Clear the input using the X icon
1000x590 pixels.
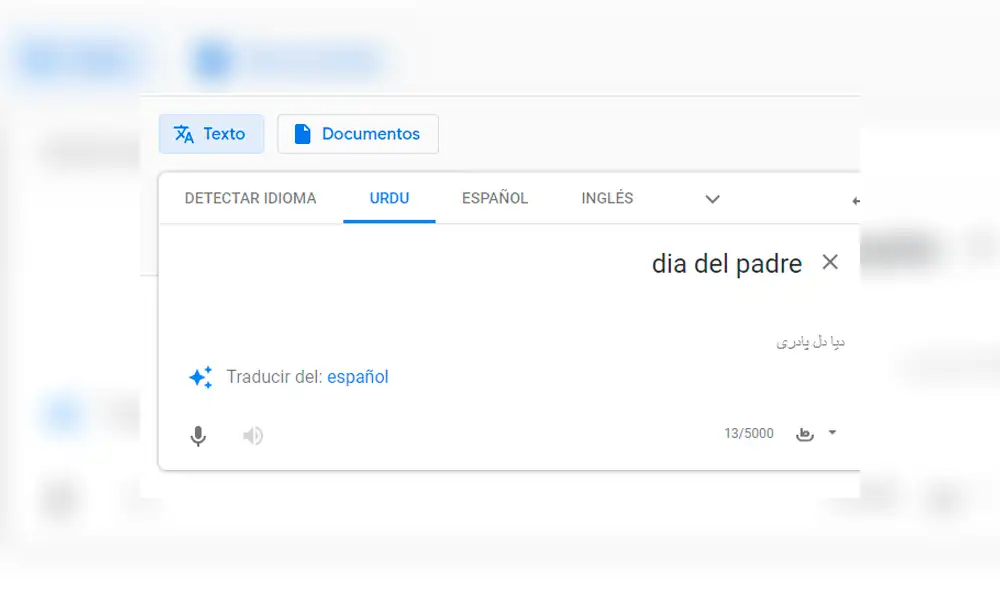click(831, 262)
